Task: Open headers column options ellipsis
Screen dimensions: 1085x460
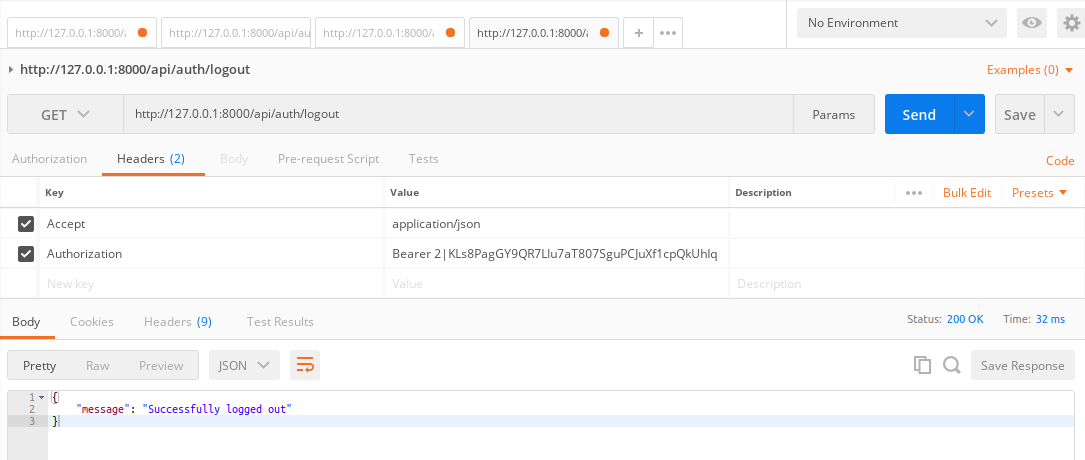Action: coord(913,192)
